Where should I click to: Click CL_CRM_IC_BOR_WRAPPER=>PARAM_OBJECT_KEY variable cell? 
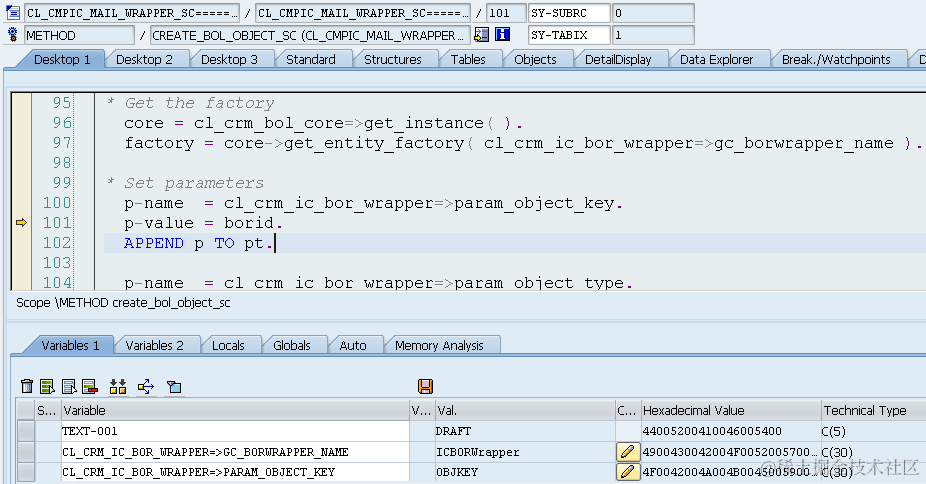235,472
